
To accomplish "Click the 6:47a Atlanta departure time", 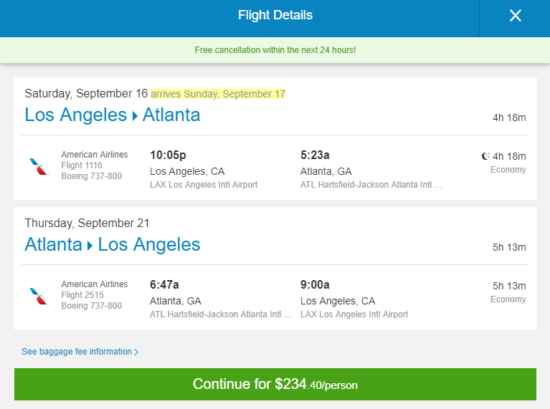I will [164, 285].
